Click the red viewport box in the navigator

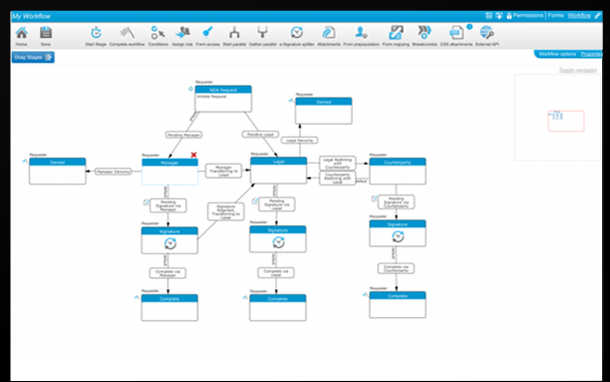tap(566, 121)
